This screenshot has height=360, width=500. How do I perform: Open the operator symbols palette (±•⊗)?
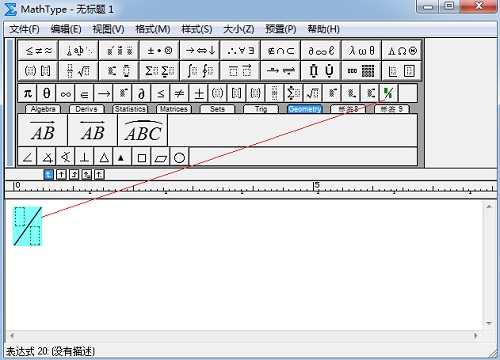(159, 51)
